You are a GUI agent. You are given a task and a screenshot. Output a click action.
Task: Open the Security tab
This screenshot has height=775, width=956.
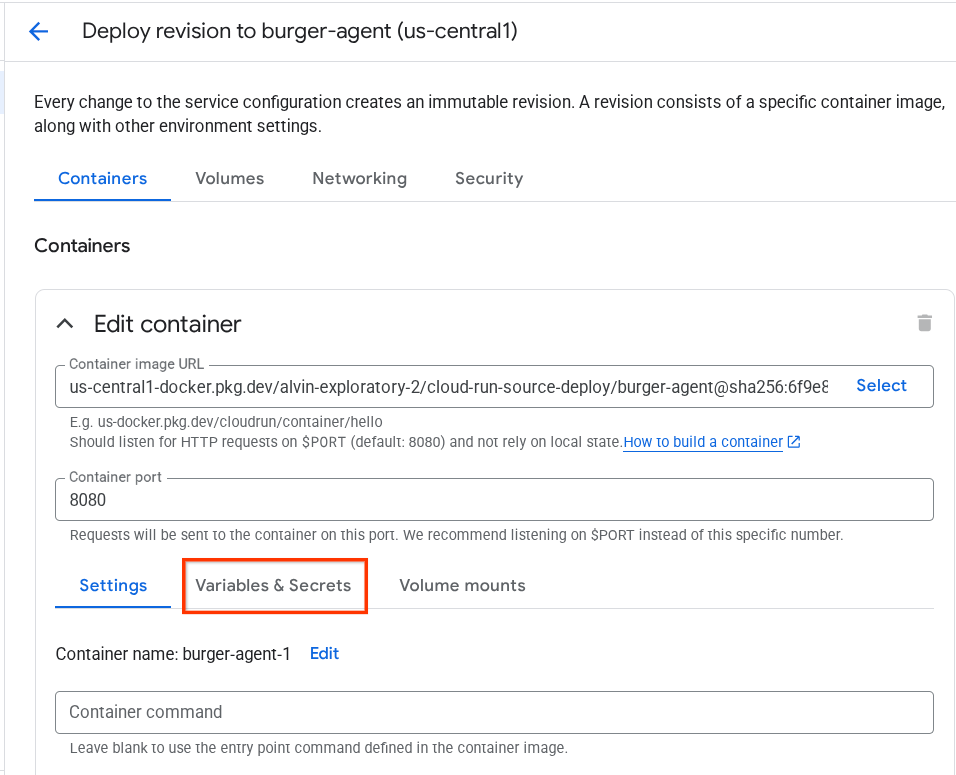(x=488, y=179)
